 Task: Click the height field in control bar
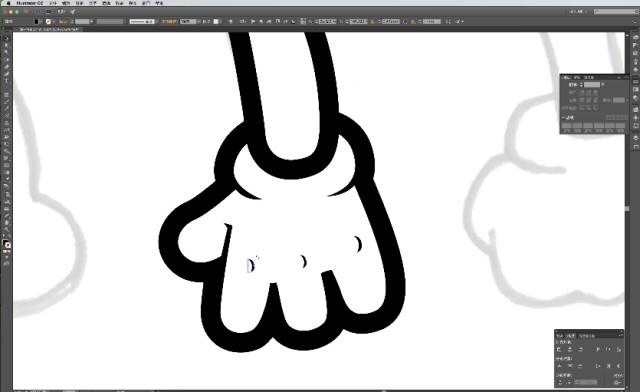pyautogui.click(x=432, y=21)
